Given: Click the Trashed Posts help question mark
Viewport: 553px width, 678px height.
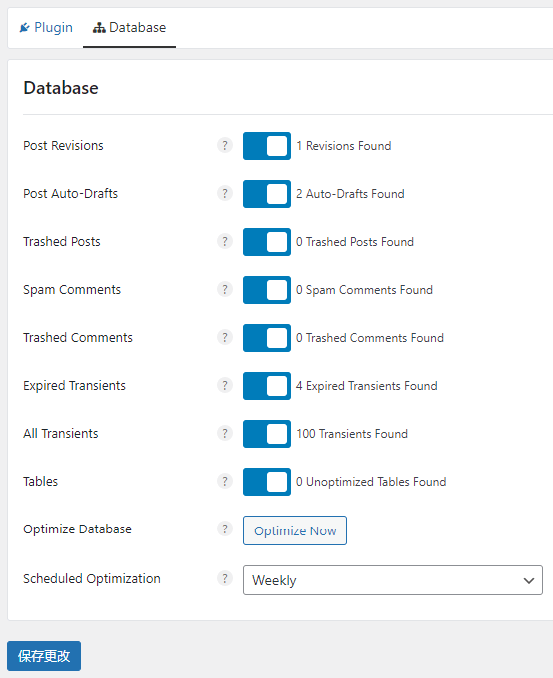Looking at the screenshot, I should [x=225, y=241].
